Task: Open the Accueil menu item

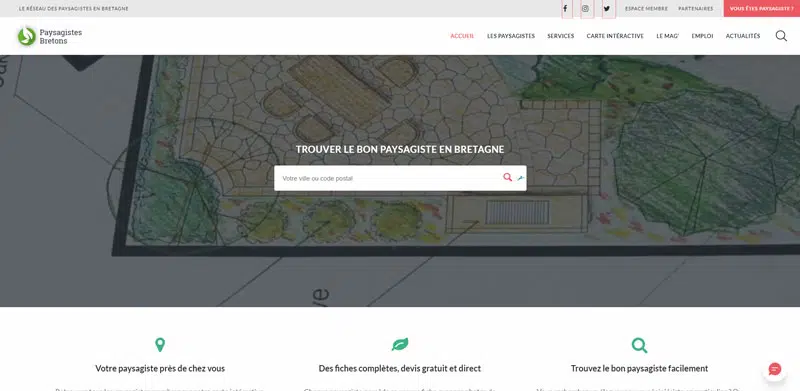Action: tap(462, 36)
